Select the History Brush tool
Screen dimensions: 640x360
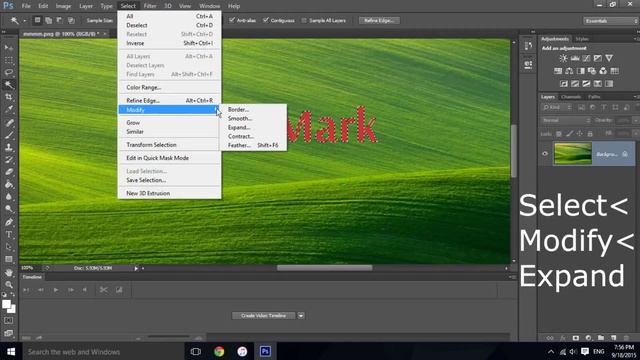point(9,160)
